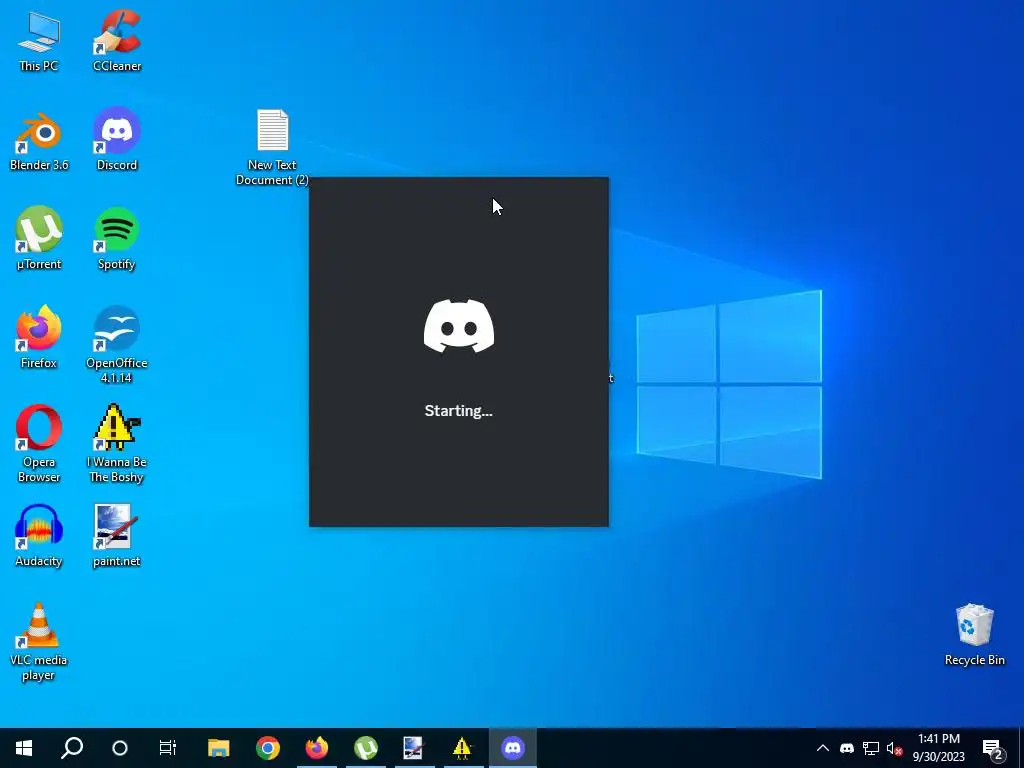Screen dimensions: 1024x768
Task: Switch to µTorrent on the taskbar
Action: (366, 748)
